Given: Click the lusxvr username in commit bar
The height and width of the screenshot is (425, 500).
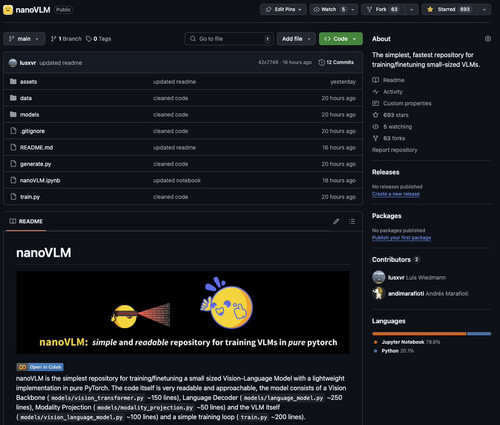Looking at the screenshot, I should click(28, 63).
